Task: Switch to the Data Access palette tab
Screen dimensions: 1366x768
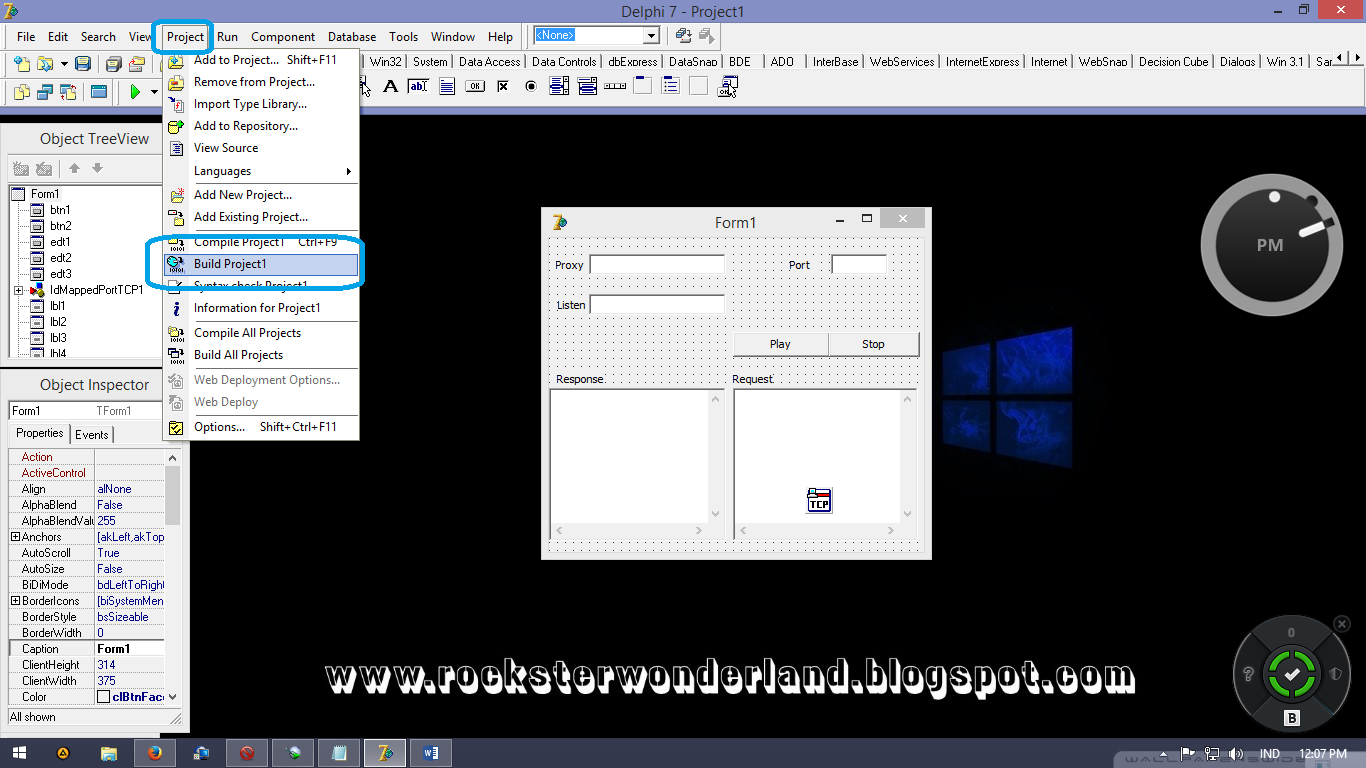Action: (x=489, y=61)
